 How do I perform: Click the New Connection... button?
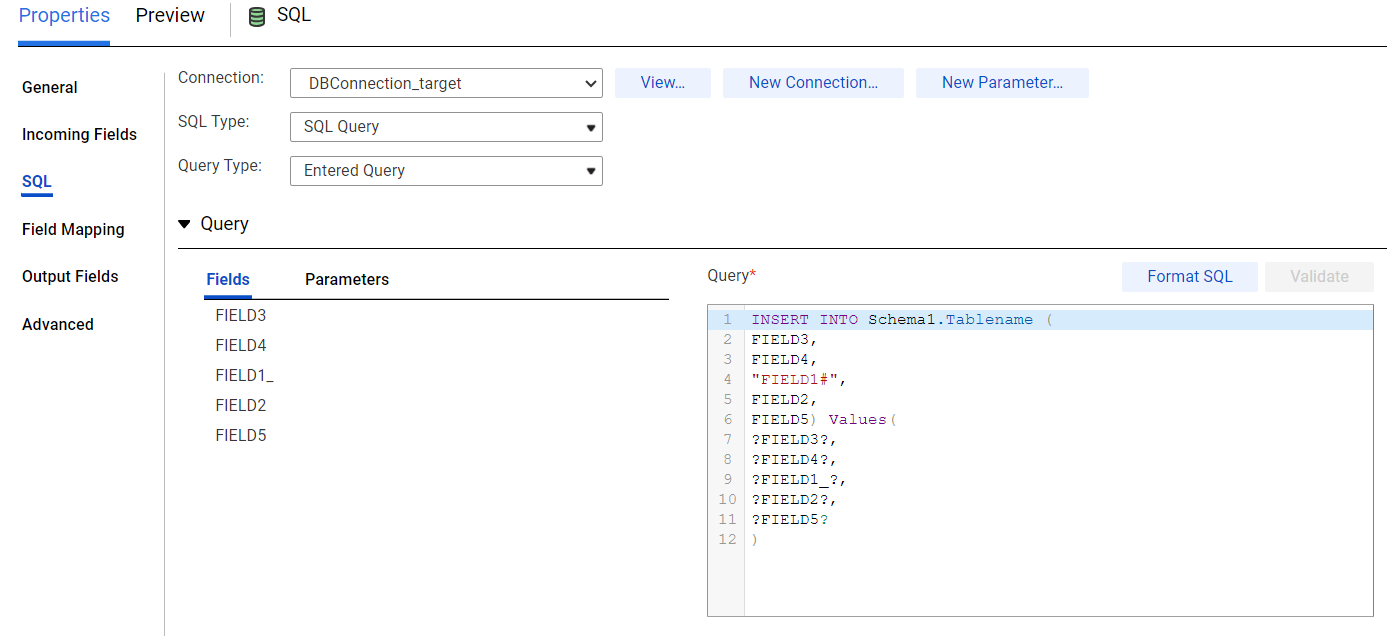coord(813,83)
